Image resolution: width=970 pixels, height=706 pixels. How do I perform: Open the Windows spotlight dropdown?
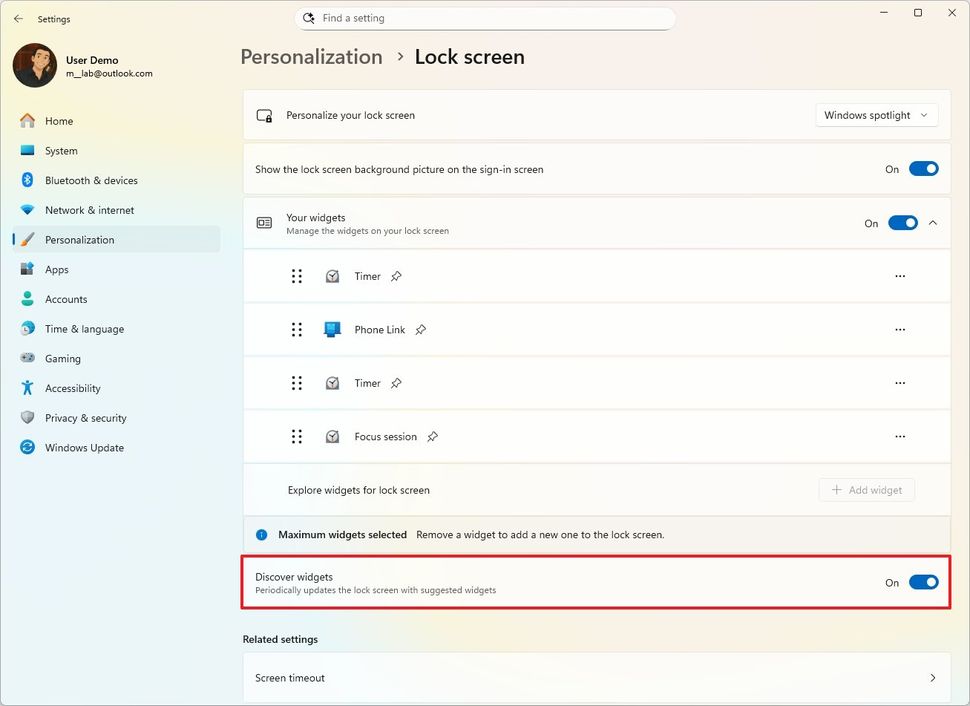876,114
